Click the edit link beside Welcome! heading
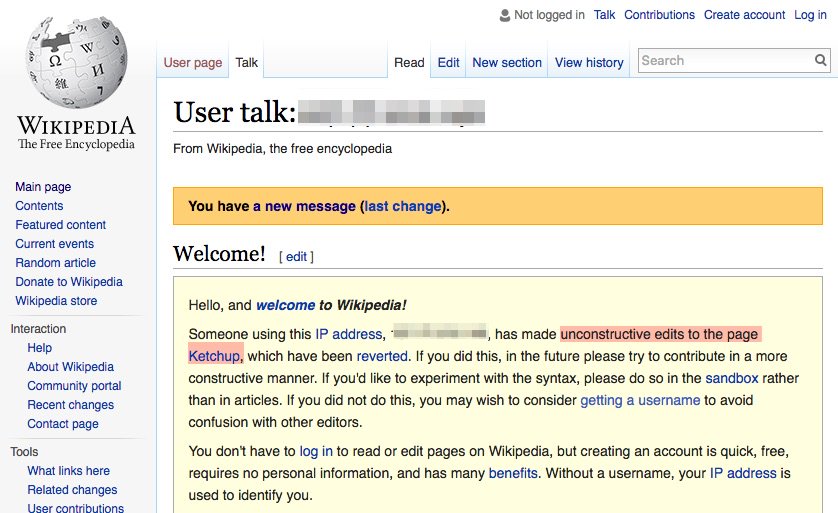This screenshot has width=838, height=513. [x=296, y=257]
